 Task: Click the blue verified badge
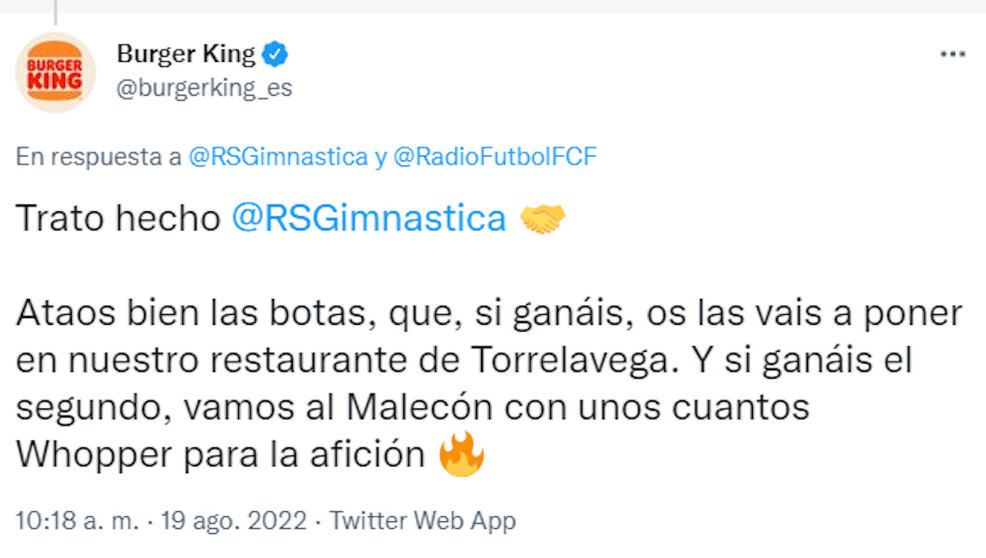(x=275, y=53)
